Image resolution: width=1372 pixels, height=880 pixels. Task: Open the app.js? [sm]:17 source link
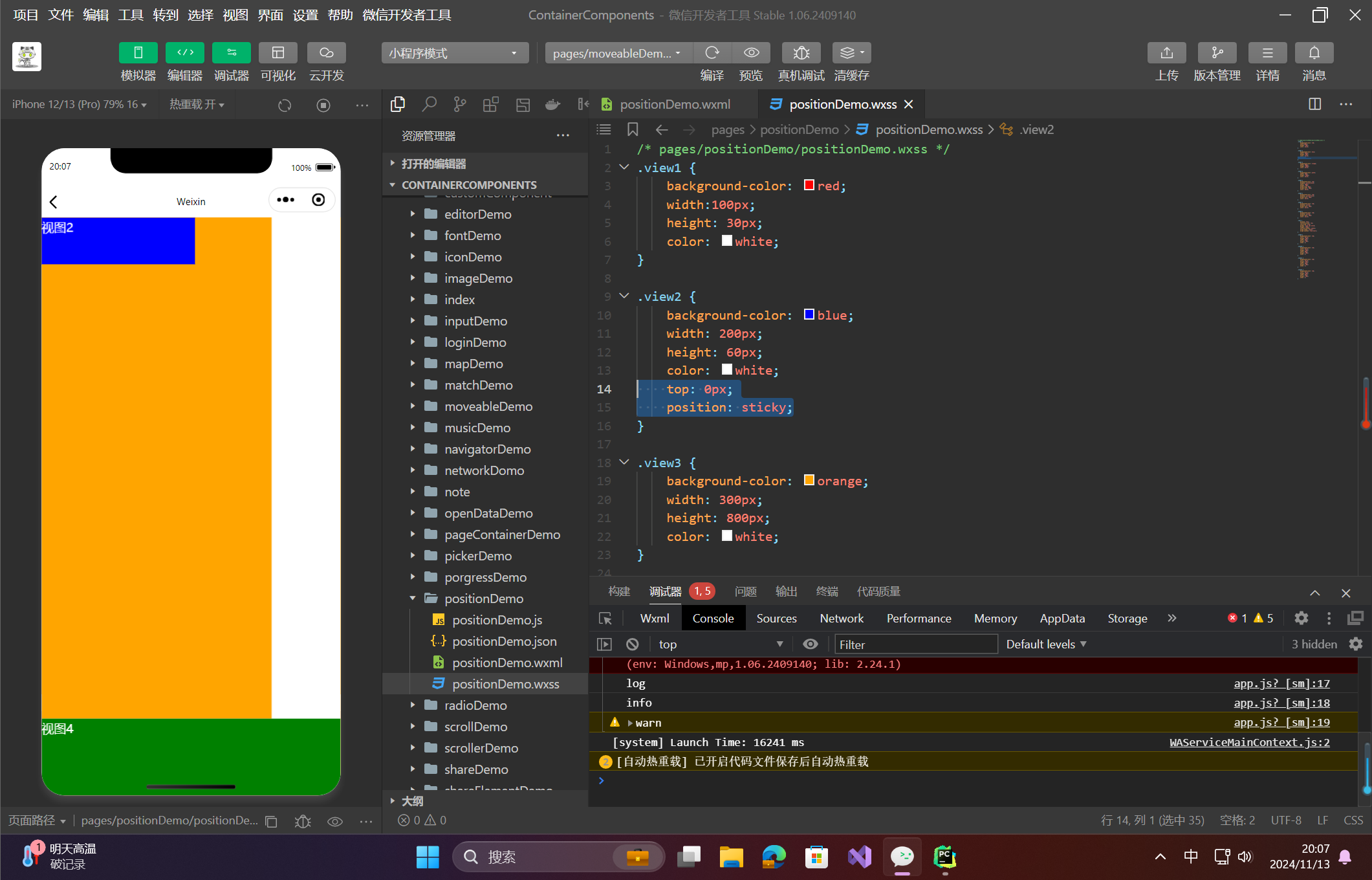coord(1281,683)
